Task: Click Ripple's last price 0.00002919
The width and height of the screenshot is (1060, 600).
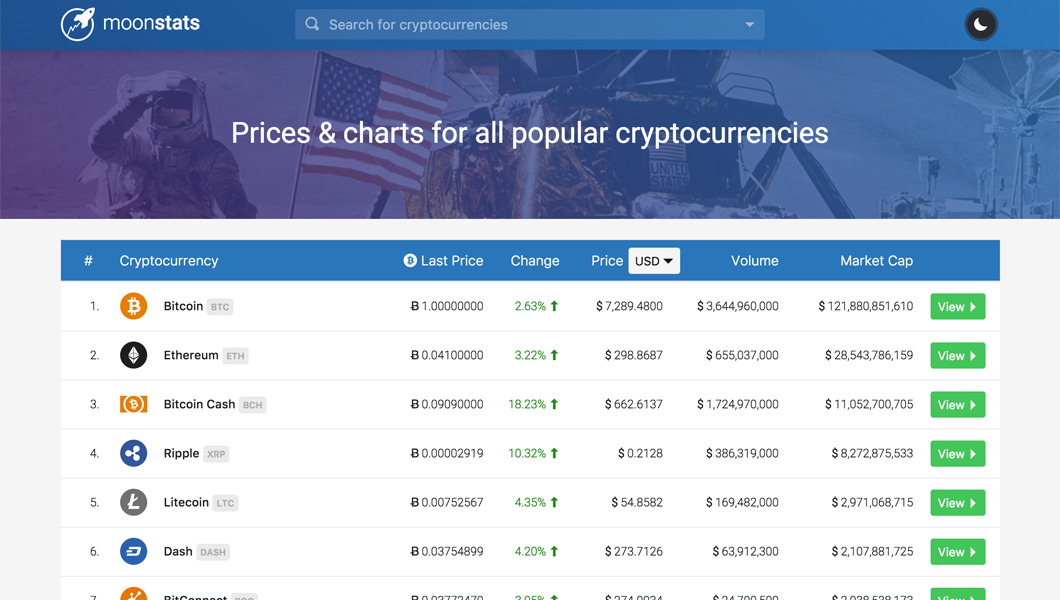Action: click(x=447, y=453)
